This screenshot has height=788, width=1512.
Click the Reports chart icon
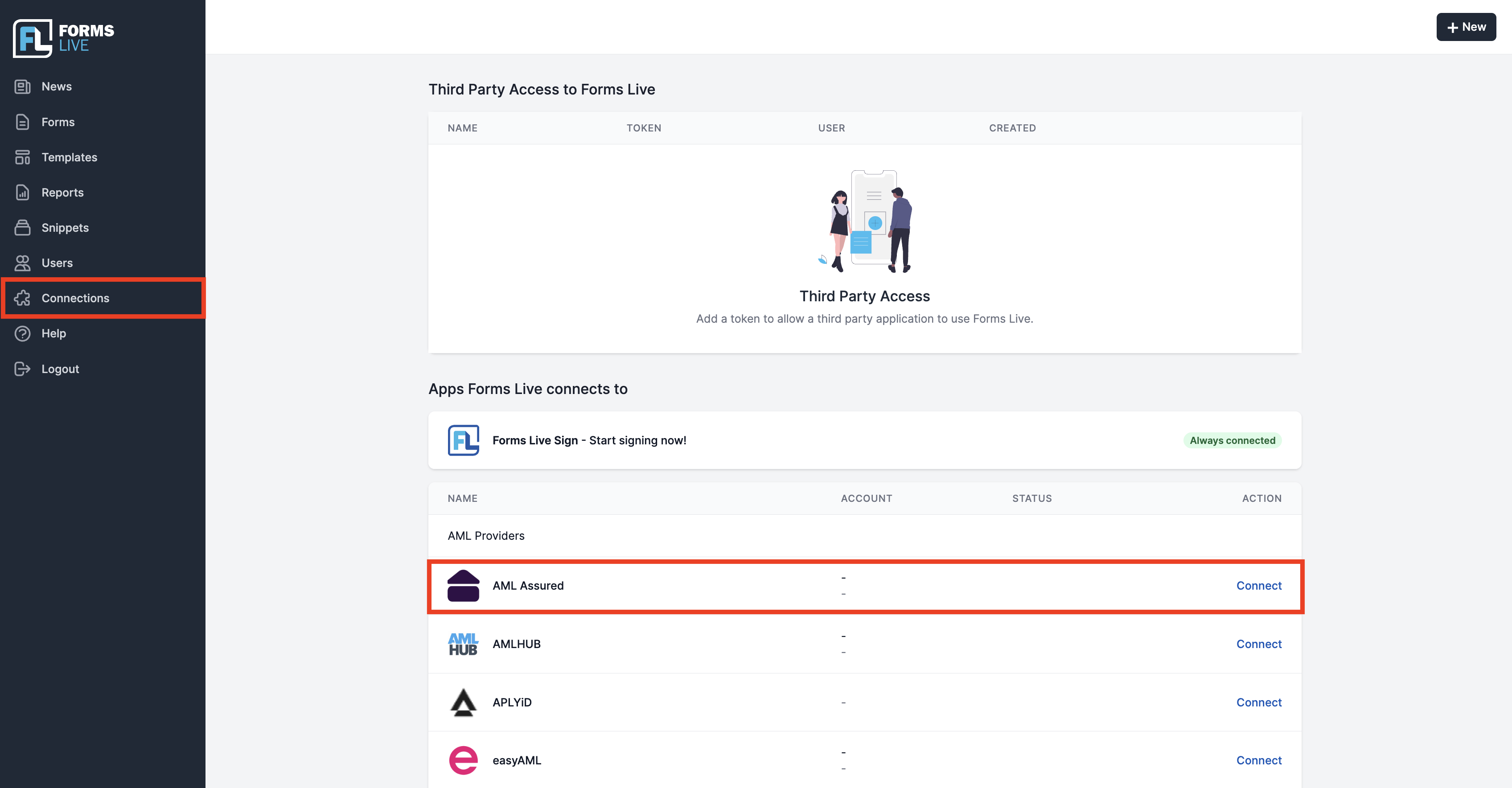click(22, 193)
